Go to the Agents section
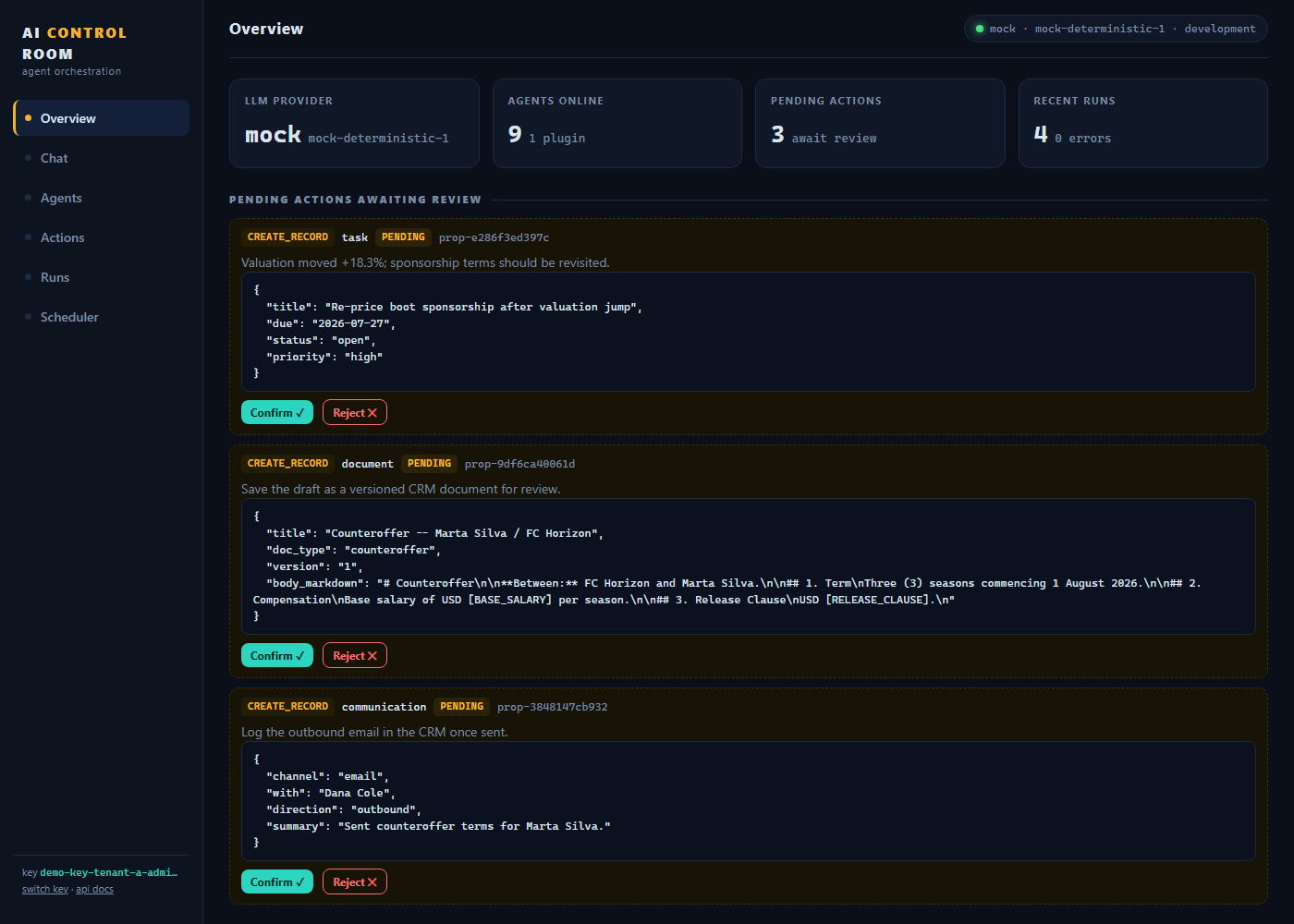Viewport: 1294px width, 924px height. pyautogui.click(x=102, y=198)
